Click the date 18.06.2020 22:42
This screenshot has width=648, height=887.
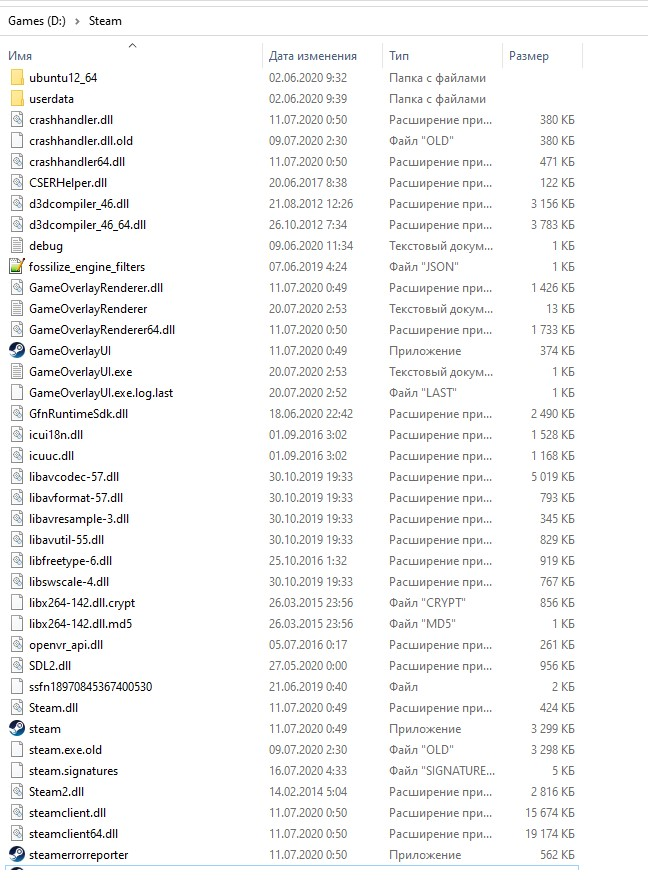pyautogui.click(x=311, y=414)
